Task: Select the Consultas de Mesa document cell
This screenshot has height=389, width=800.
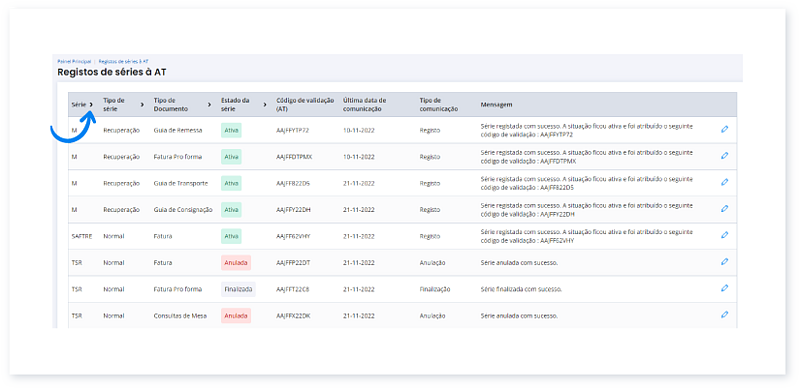Action: [x=180, y=316]
